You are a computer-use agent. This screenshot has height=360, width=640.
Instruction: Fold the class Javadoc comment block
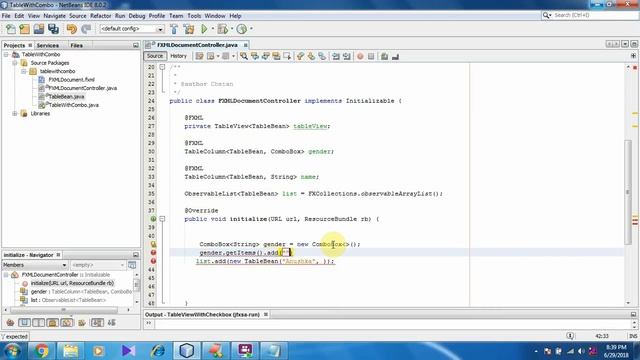[x=162, y=67]
